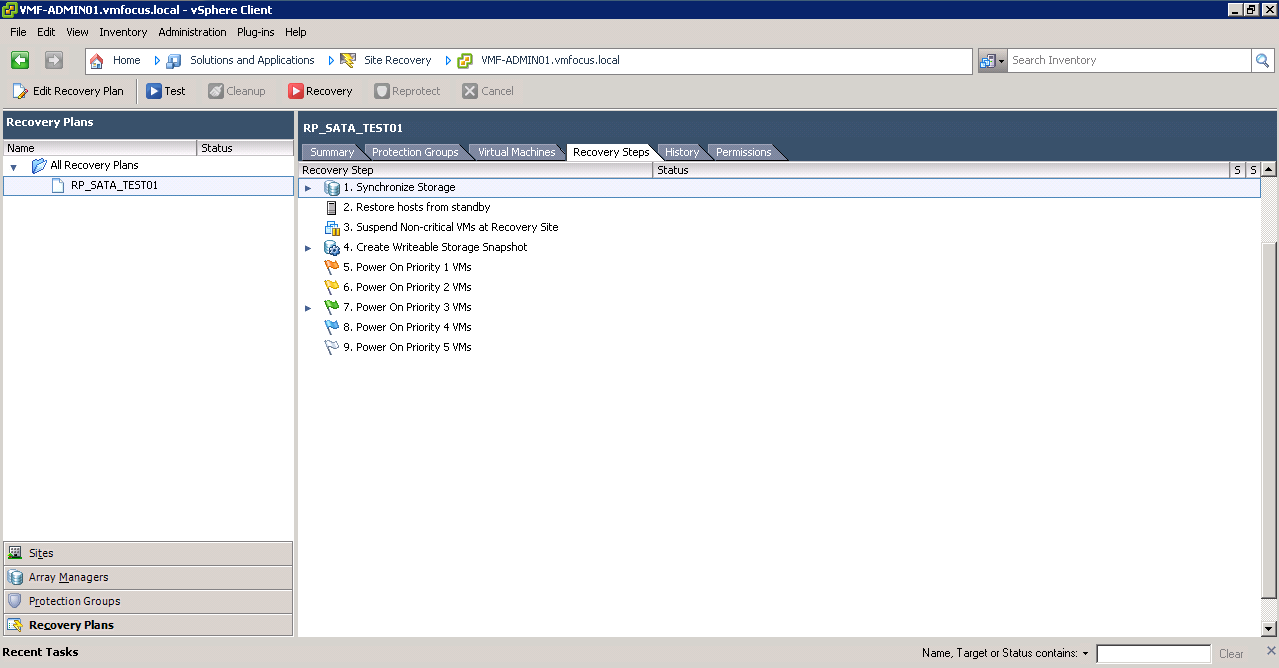Open Edit Recovery Plan
The image size is (1279, 668).
tap(68, 91)
